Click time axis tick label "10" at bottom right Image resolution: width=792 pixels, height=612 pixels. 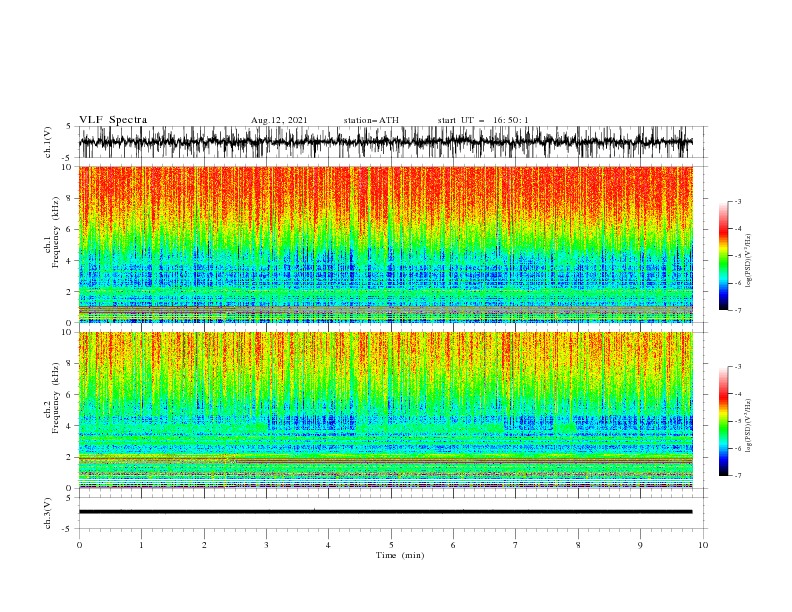(703, 545)
